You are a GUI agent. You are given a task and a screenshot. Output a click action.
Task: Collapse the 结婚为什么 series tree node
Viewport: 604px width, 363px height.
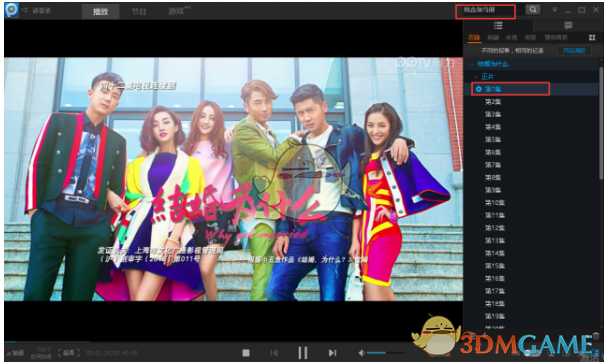point(473,64)
